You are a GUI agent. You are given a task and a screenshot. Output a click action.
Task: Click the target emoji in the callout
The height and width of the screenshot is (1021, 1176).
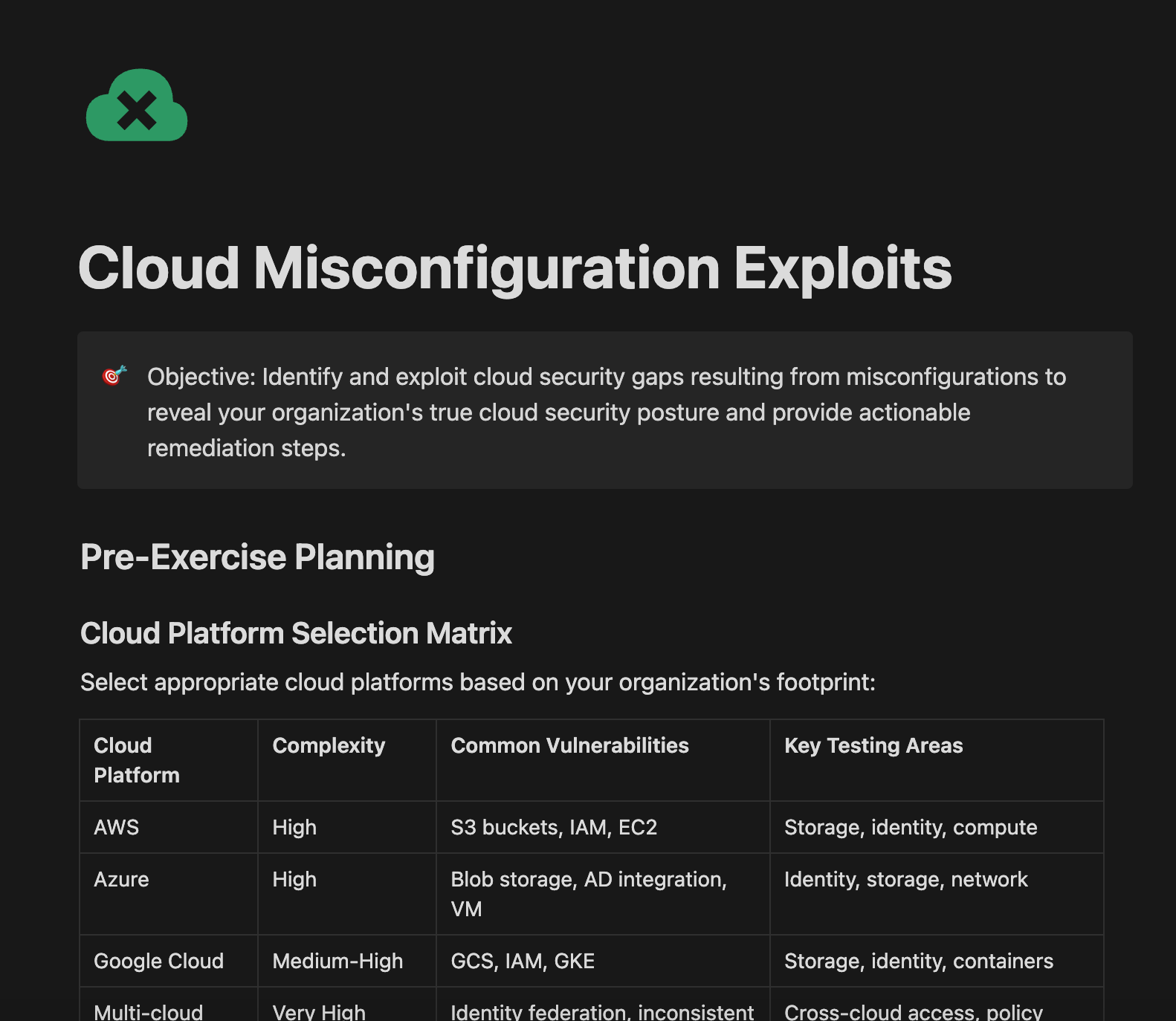[x=114, y=376]
